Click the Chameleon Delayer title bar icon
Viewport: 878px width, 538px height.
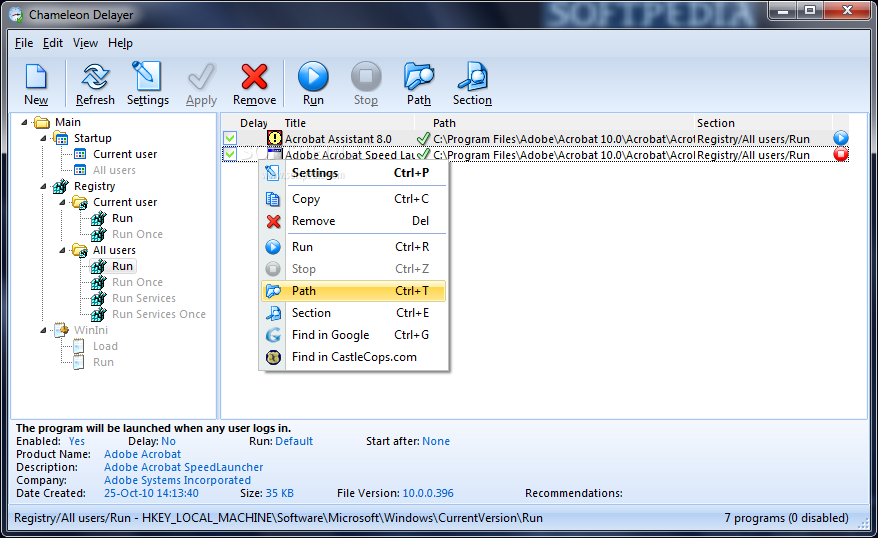[16, 14]
